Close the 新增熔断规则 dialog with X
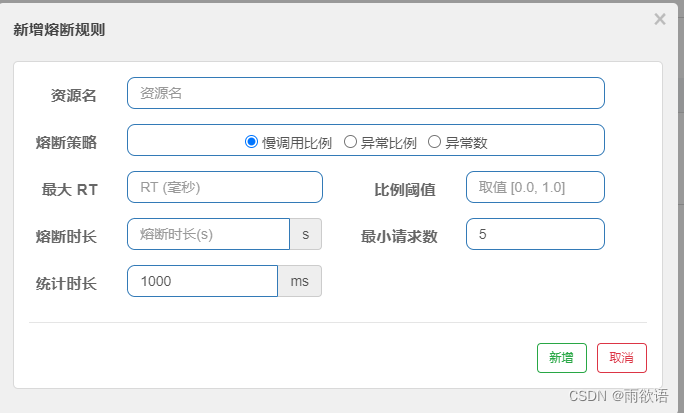684x413 pixels. (660, 19)
